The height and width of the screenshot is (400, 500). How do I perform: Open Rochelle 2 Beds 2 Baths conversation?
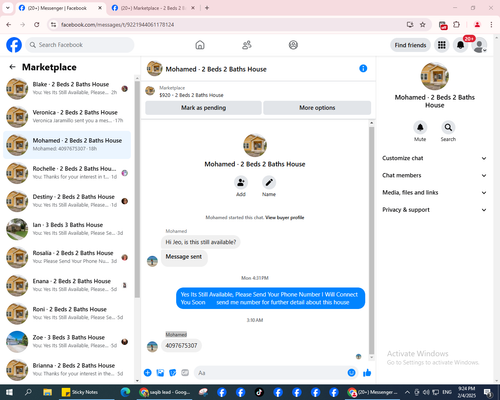coord(67,173)
